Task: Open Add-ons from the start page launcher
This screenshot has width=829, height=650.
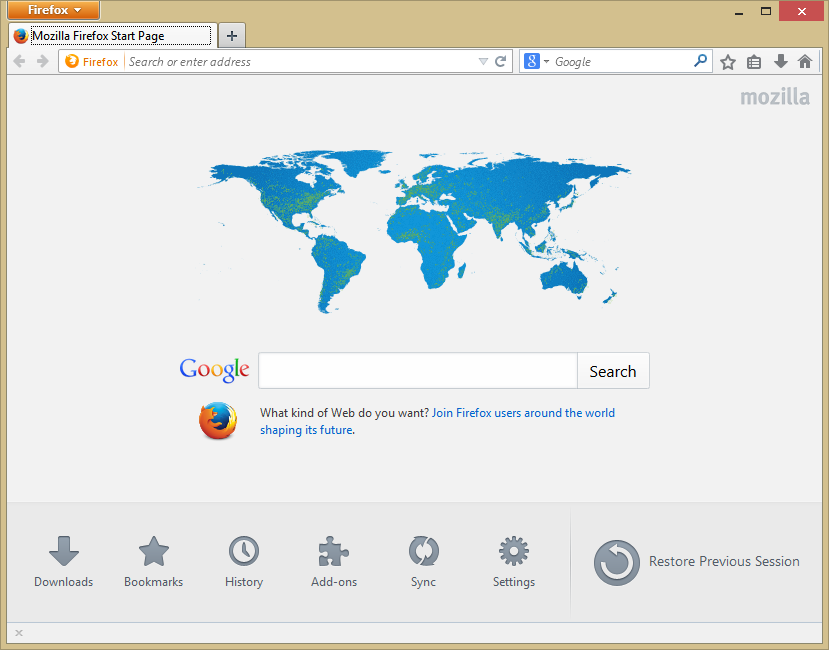Action: [x=334, y=562]
